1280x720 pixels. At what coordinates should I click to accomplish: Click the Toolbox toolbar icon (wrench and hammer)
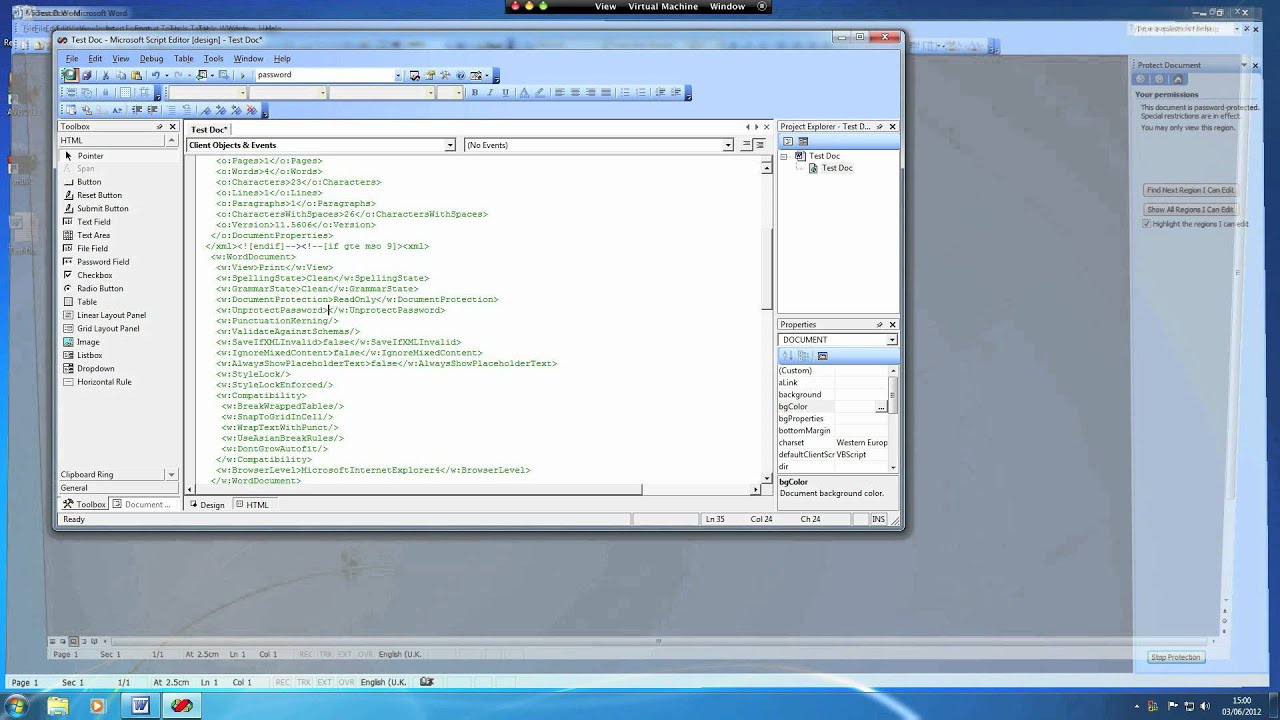click(445, 75)
